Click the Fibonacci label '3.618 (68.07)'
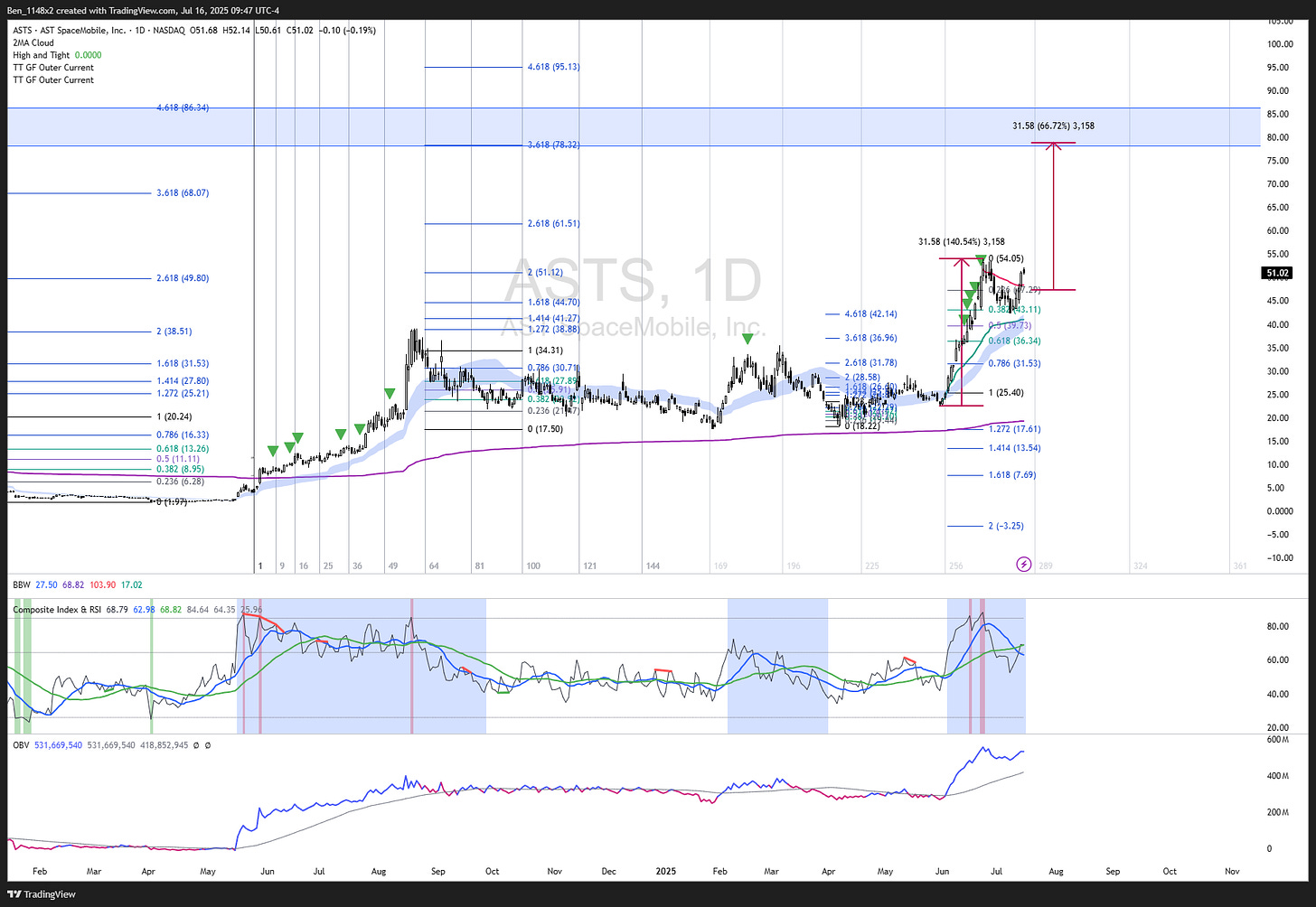Image resolution: width=1316 pixels, height=907 pixels. (x=183, y=192)
